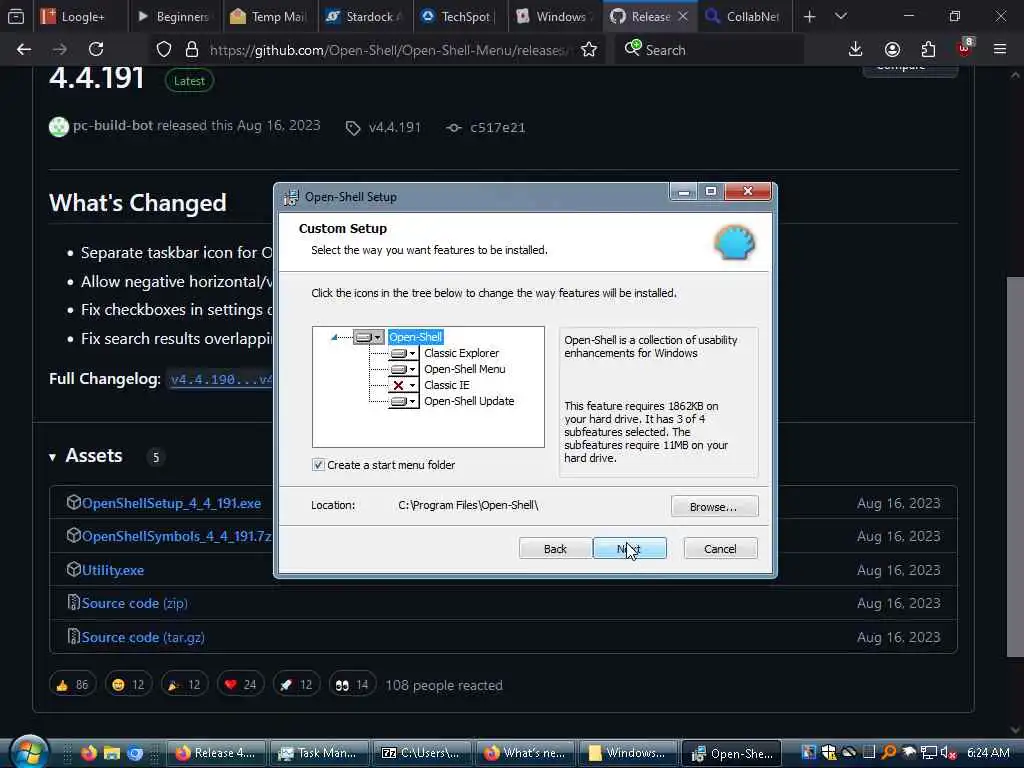Viewport: 1024px width, 768px height.
Task: Open the list all tabs chevron
Action: tap(841, 16)
